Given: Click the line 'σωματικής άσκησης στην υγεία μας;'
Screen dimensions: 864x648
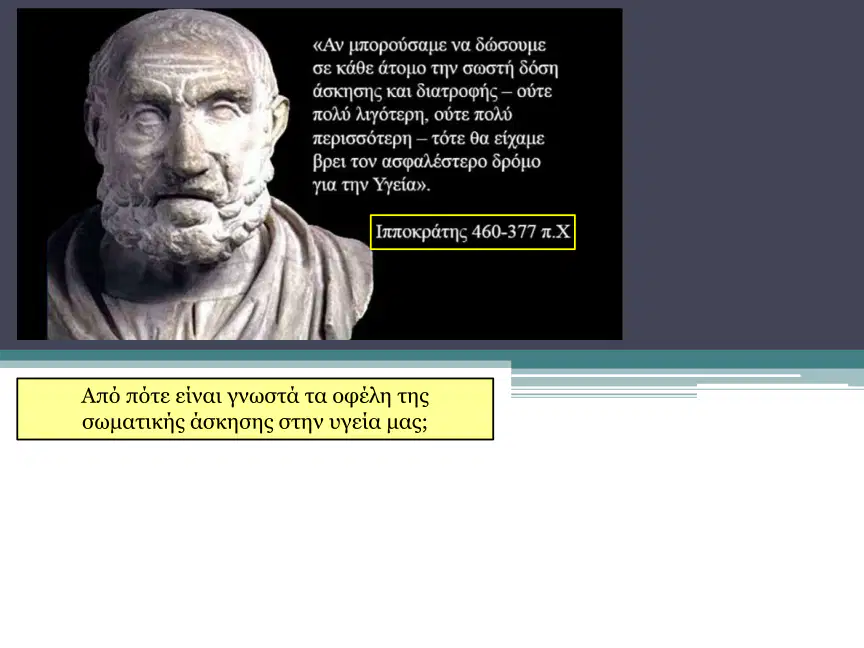Looking at the screenshot, I should click(255, 422).
